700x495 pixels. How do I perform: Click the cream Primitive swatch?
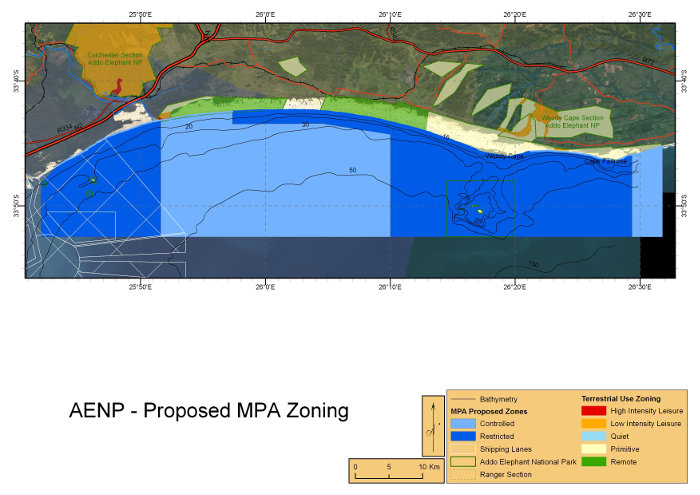pos(594,449)
